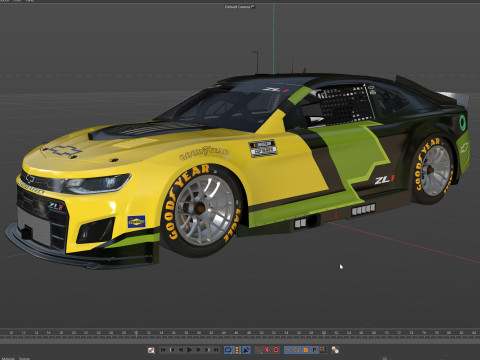Toggle Parameter keyframe recording icon
480x360 pixels.
point(314,350)
